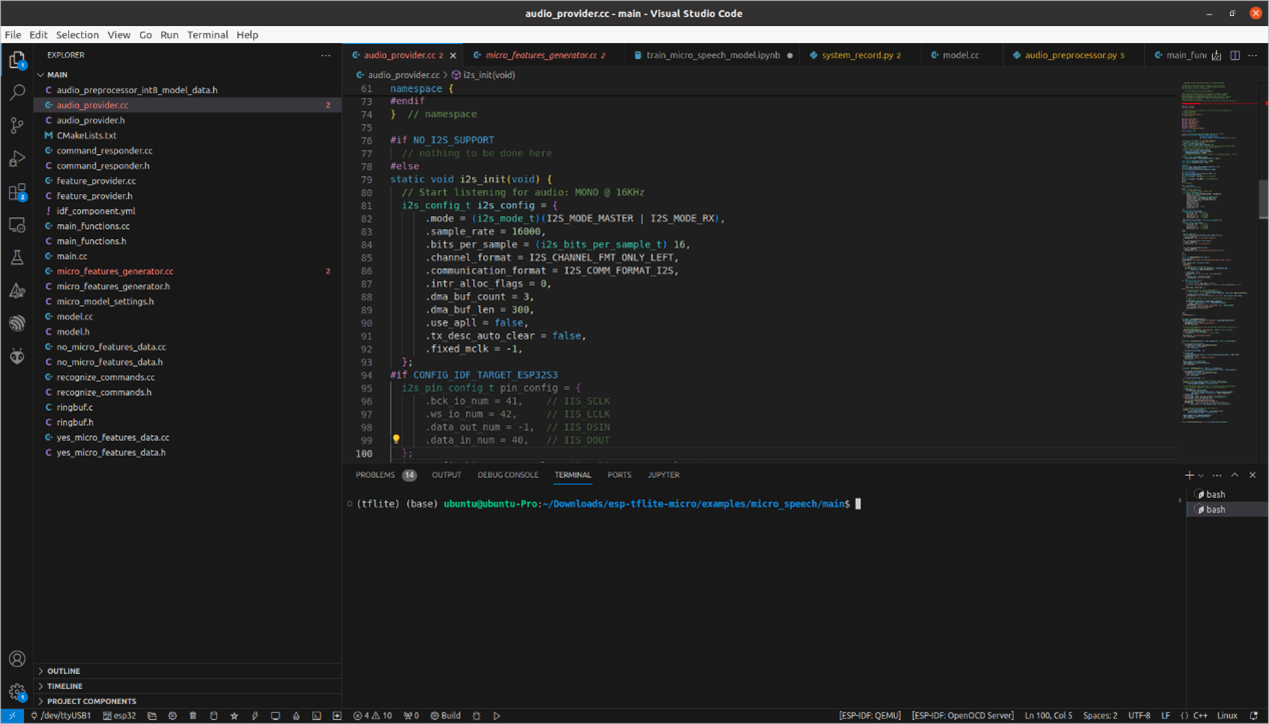Viewport: 1269px width, 724px height.
Task: Open feature_provider.cc in explorer
Action: tap(96, 181)
